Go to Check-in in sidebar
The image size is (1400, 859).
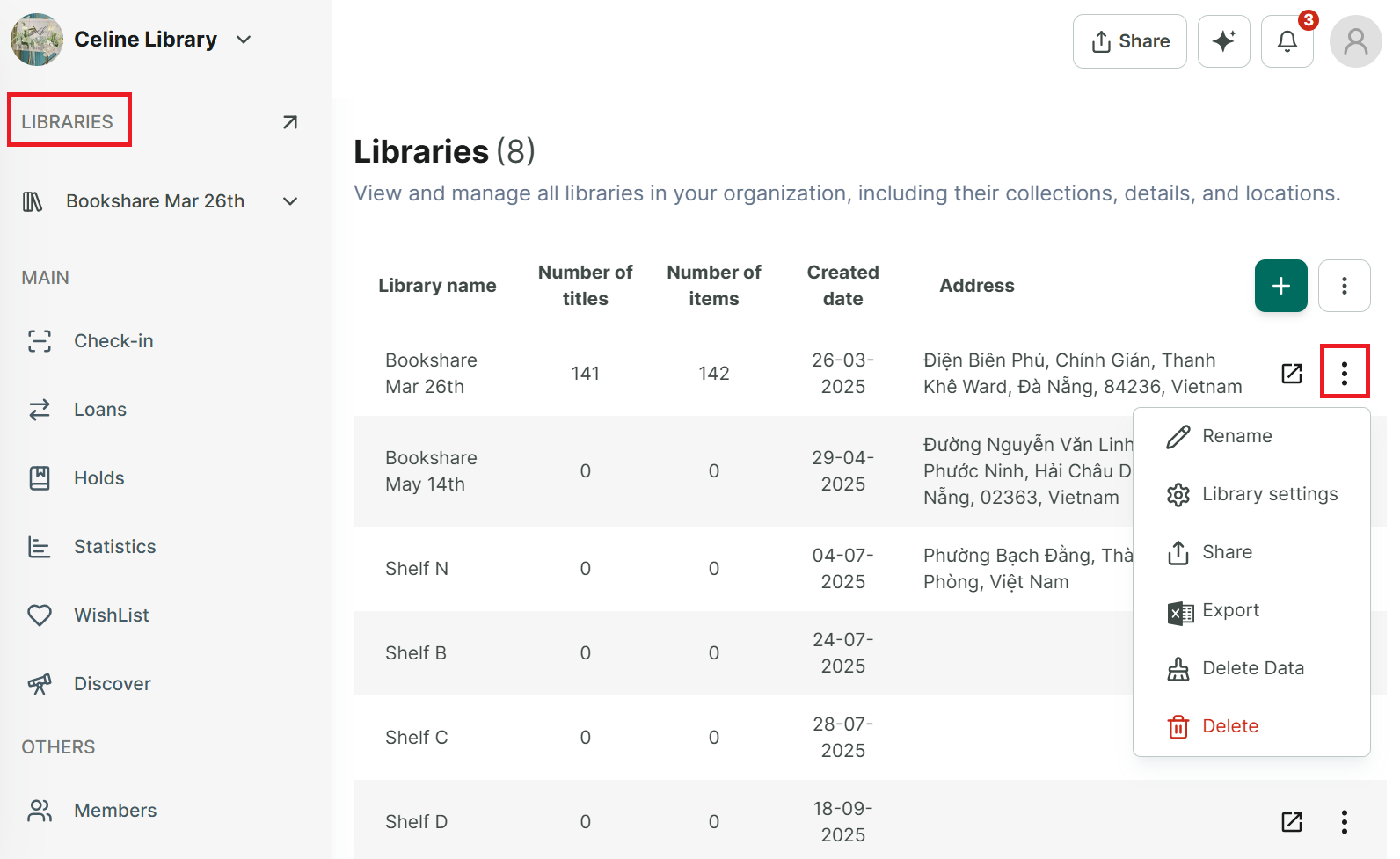click(x=113, y=341)
